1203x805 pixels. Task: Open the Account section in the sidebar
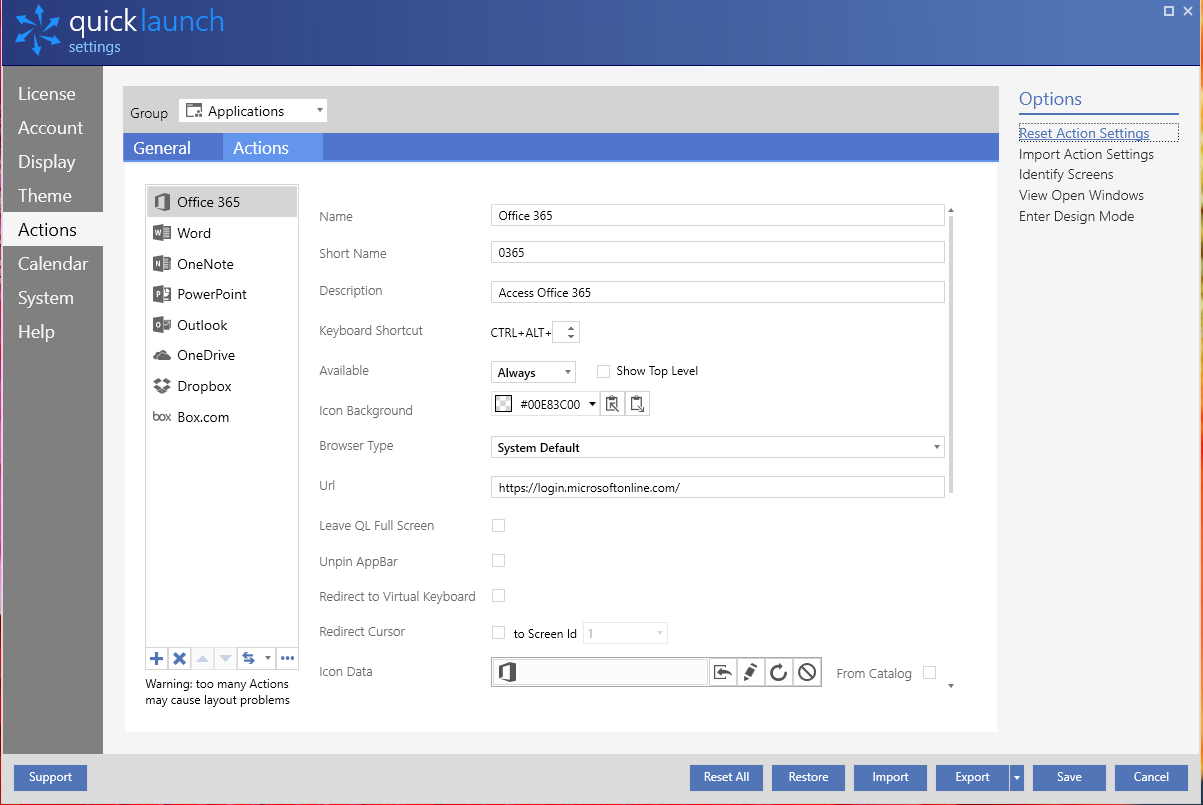[x=52, y=128]
